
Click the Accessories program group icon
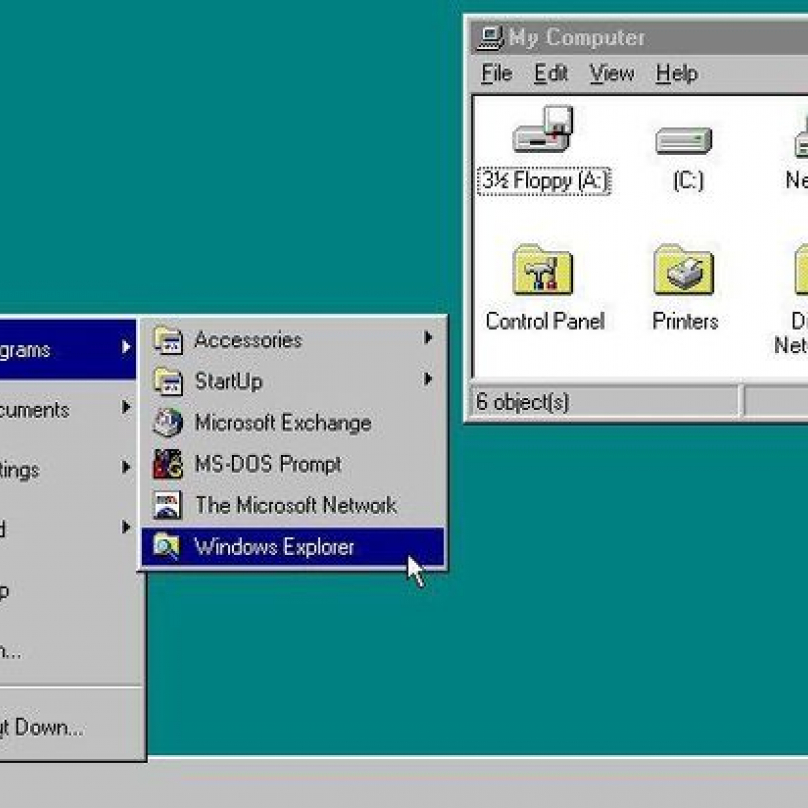[168, 340]
